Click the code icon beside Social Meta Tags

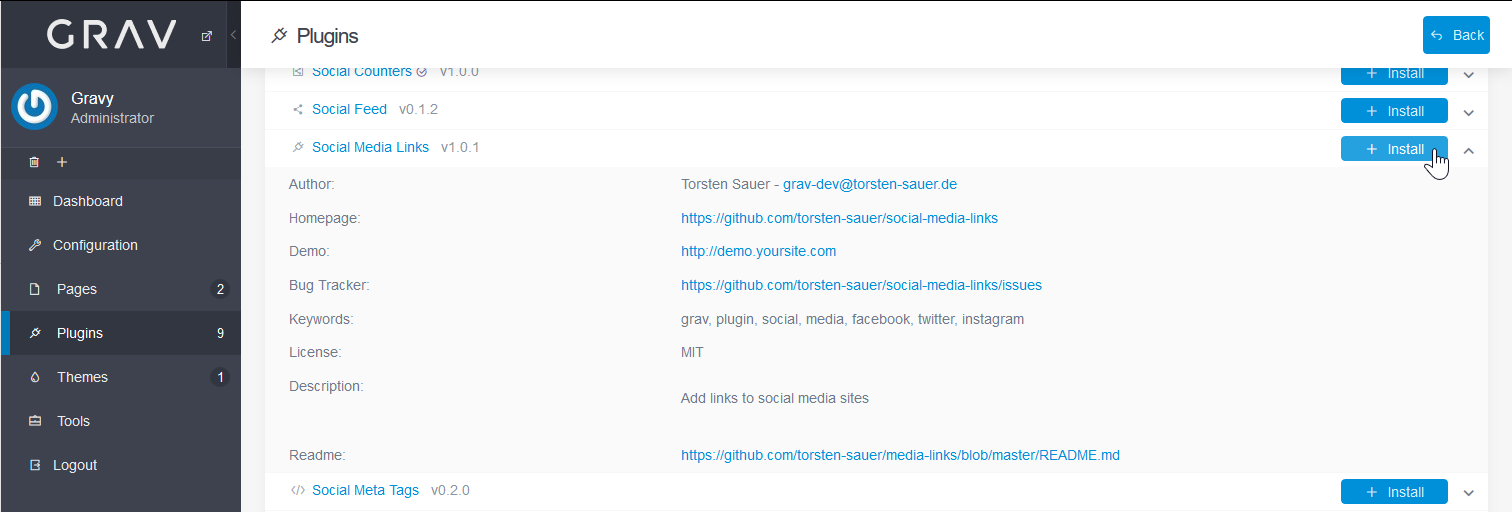[x=298, y=491]
